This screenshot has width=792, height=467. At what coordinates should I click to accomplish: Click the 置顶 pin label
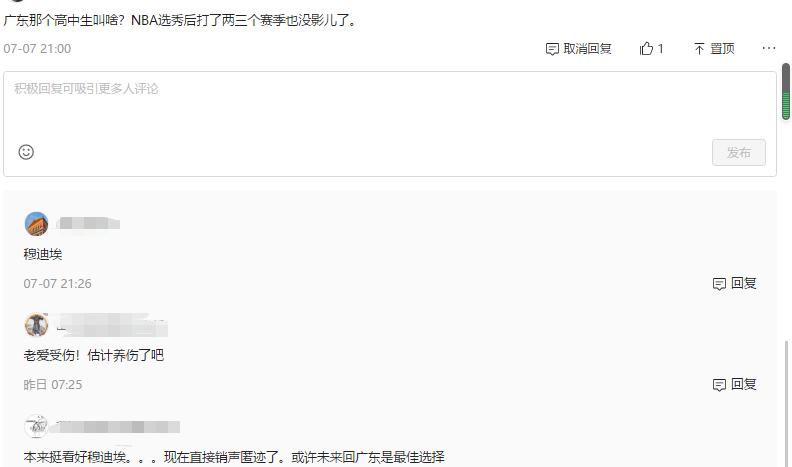pyautogui.click(x=722, y=48)
